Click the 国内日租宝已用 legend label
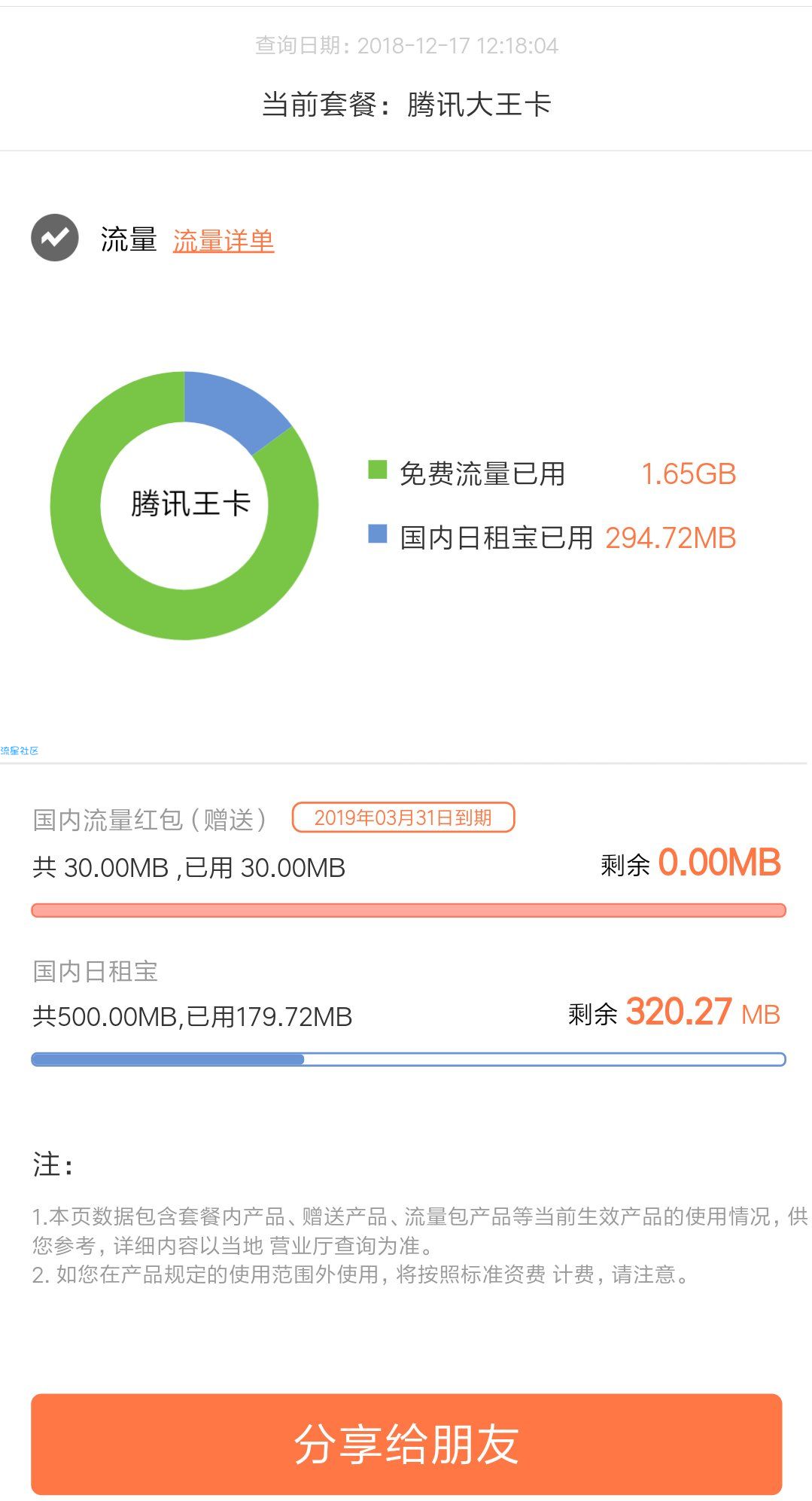This screenshot has width=812, height=1501. point(496,538)
